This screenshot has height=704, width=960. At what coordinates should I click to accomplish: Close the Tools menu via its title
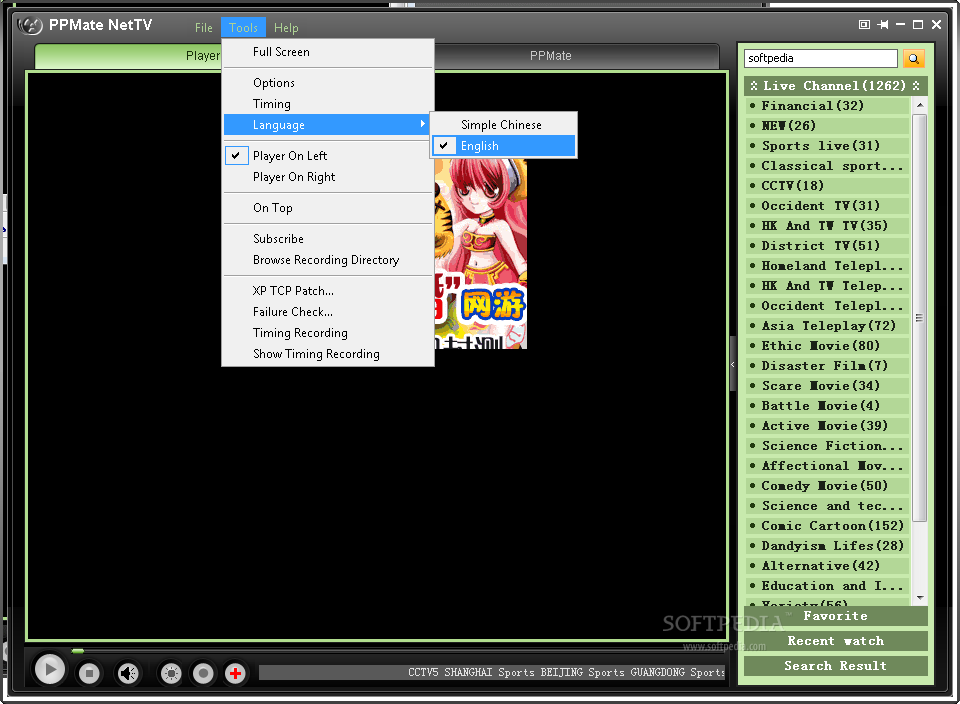(x=244, y=28)
